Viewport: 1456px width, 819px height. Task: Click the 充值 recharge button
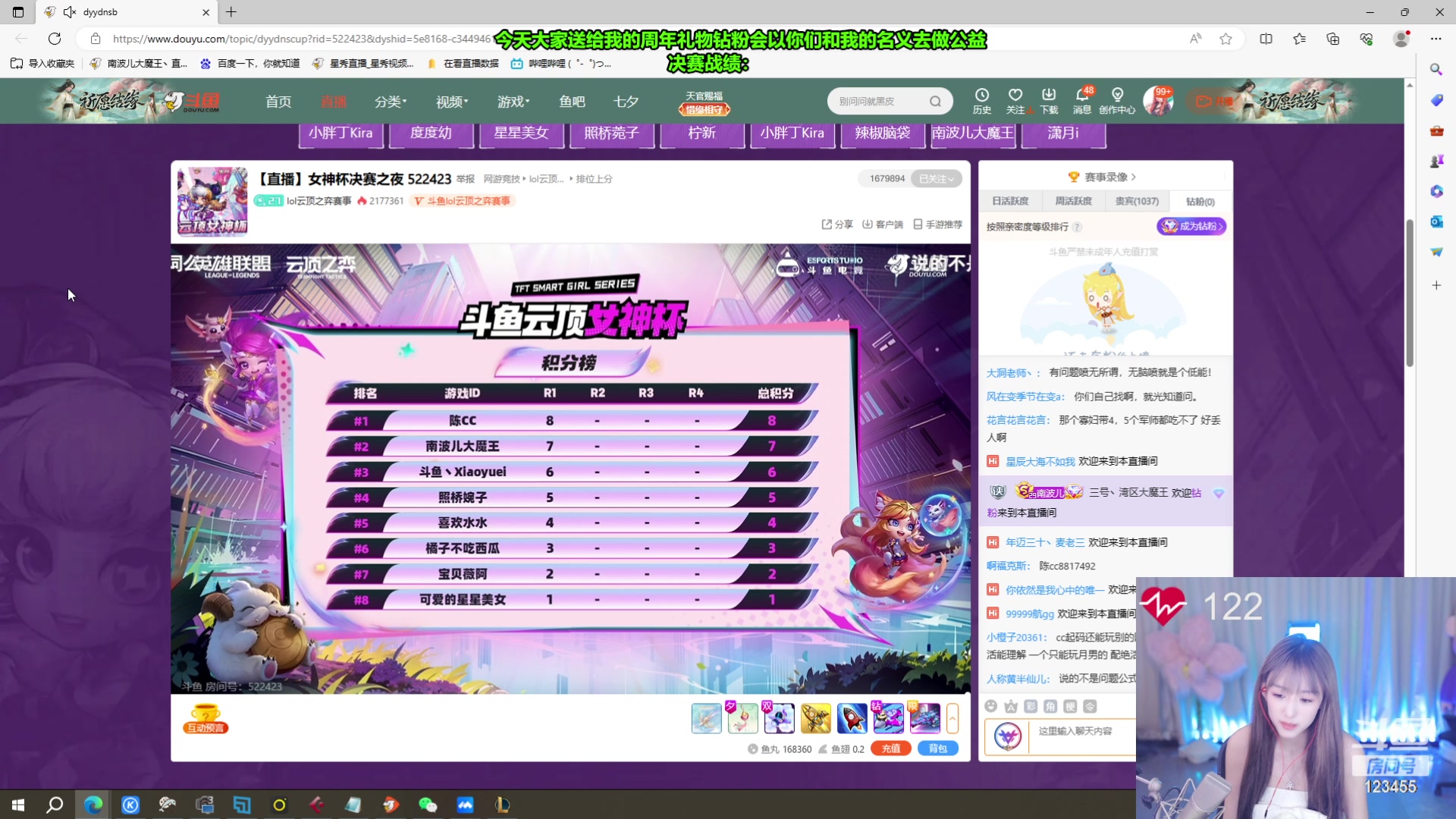coord(891,748)
